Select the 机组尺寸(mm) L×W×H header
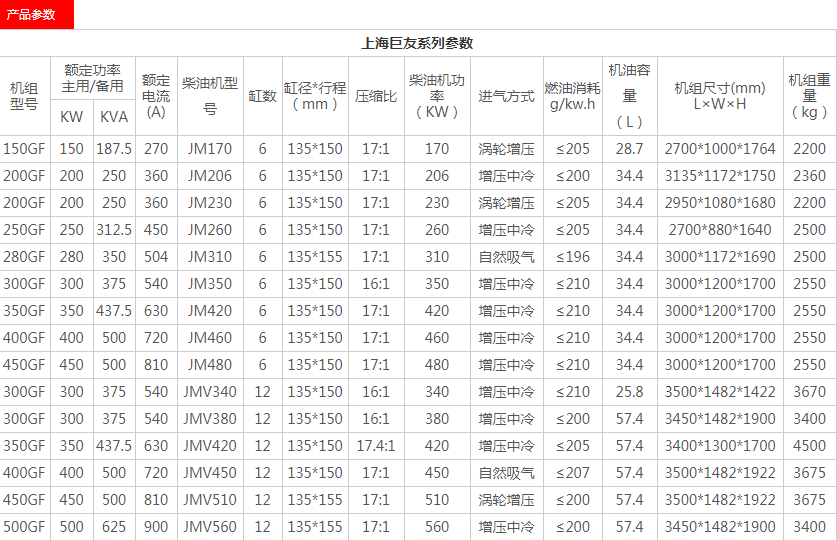 720,96
